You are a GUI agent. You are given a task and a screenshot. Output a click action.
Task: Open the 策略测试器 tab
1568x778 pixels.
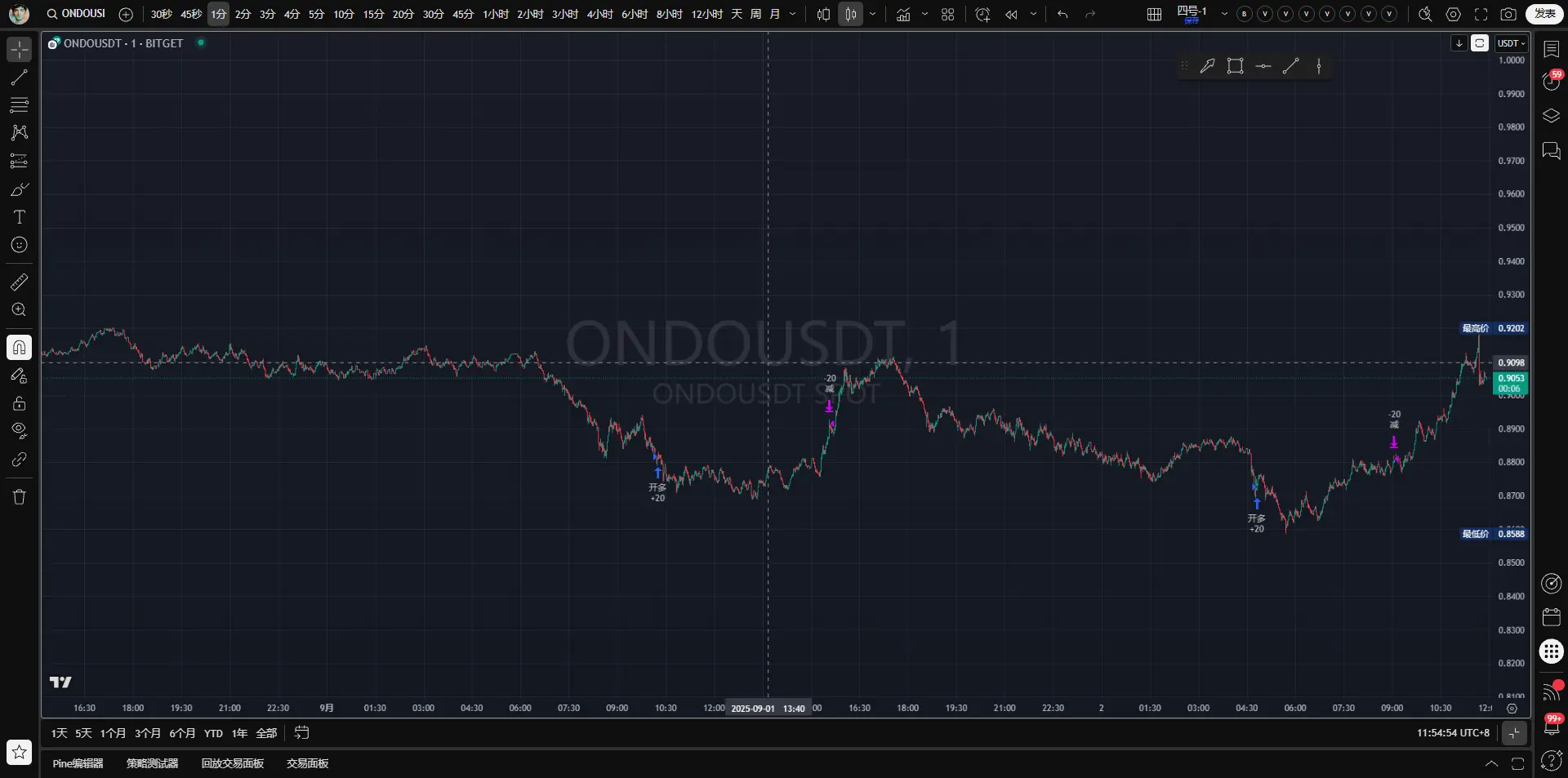153,763
